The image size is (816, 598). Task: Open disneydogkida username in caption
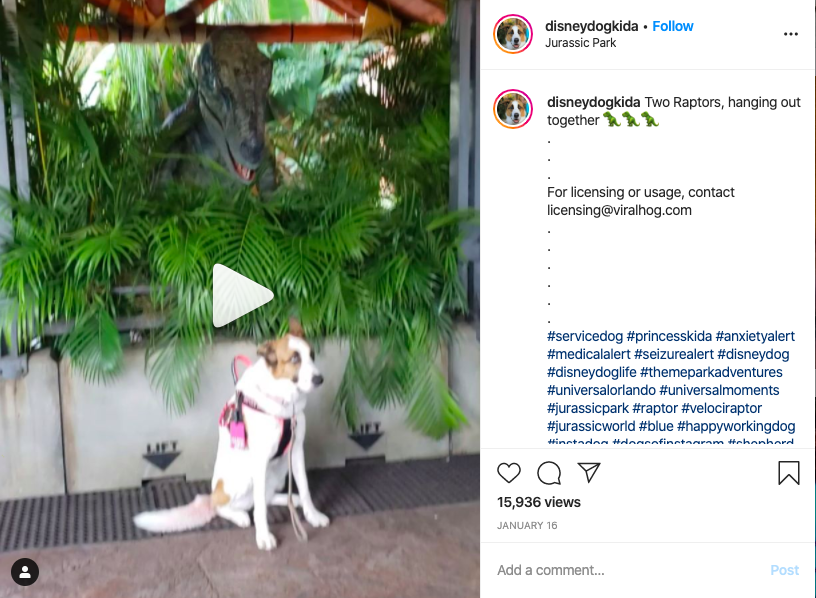593,102
